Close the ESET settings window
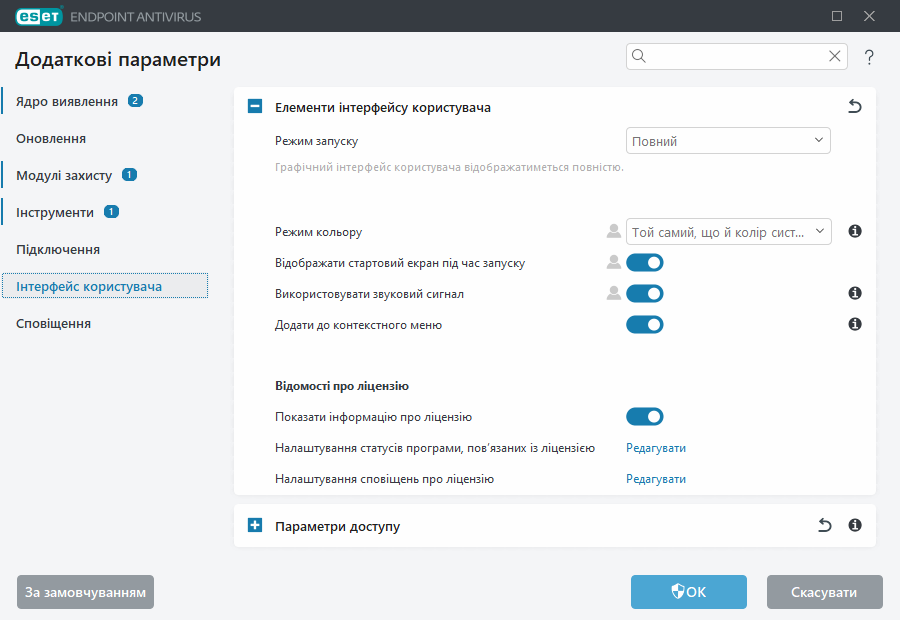This screenshot has width=900, height=620. point(869,16)
